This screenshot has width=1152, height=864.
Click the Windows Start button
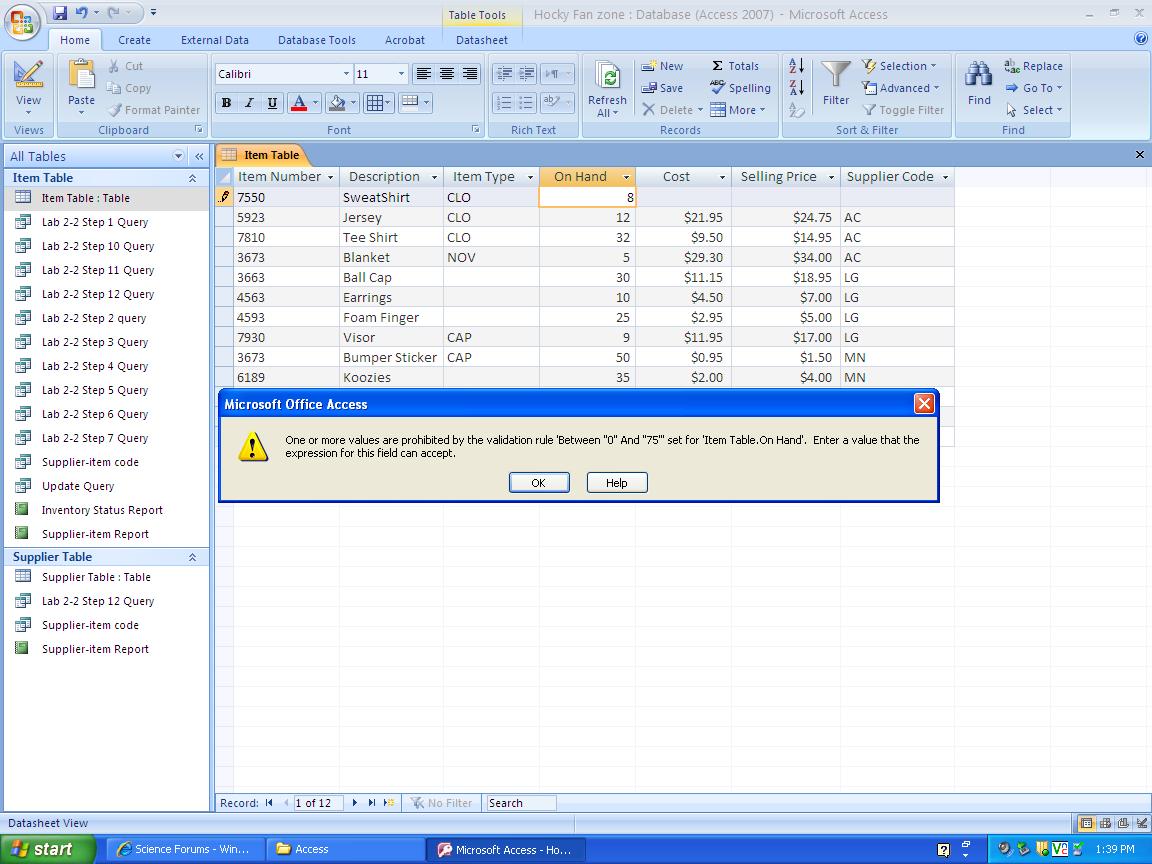pyautogui.click(x=48, y=849)
